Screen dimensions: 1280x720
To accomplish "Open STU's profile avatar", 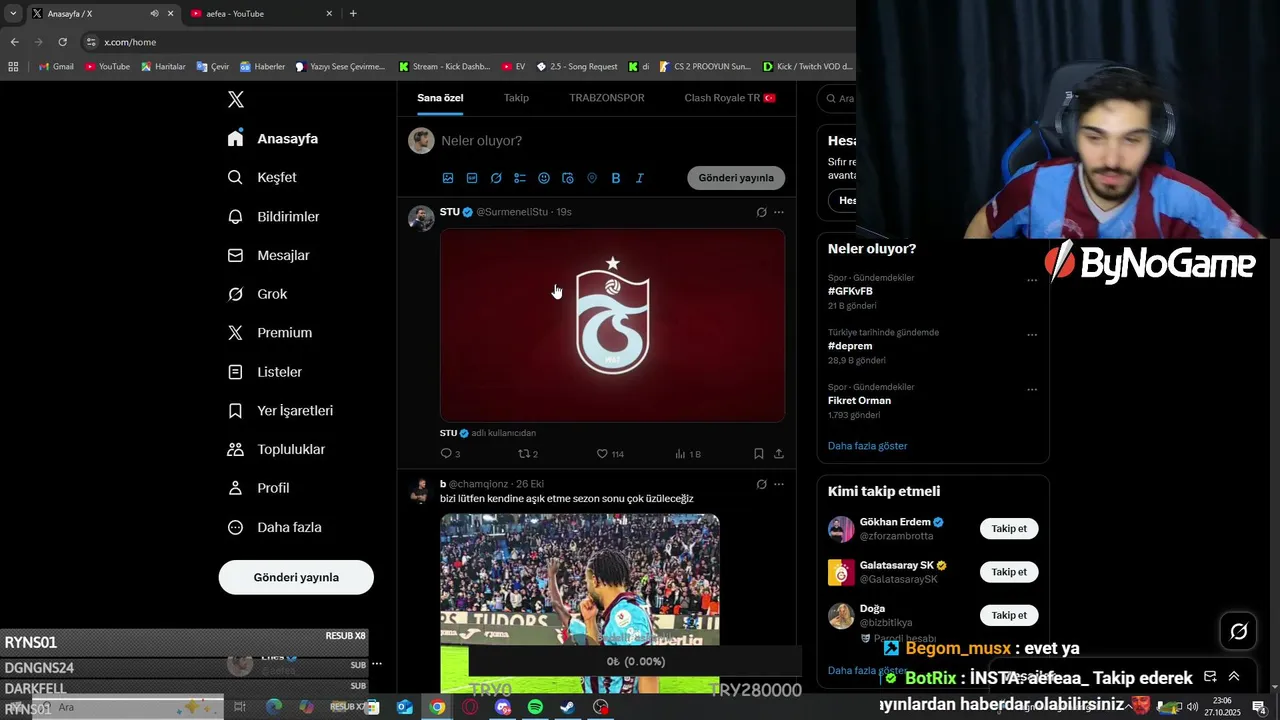I will 421,218.
